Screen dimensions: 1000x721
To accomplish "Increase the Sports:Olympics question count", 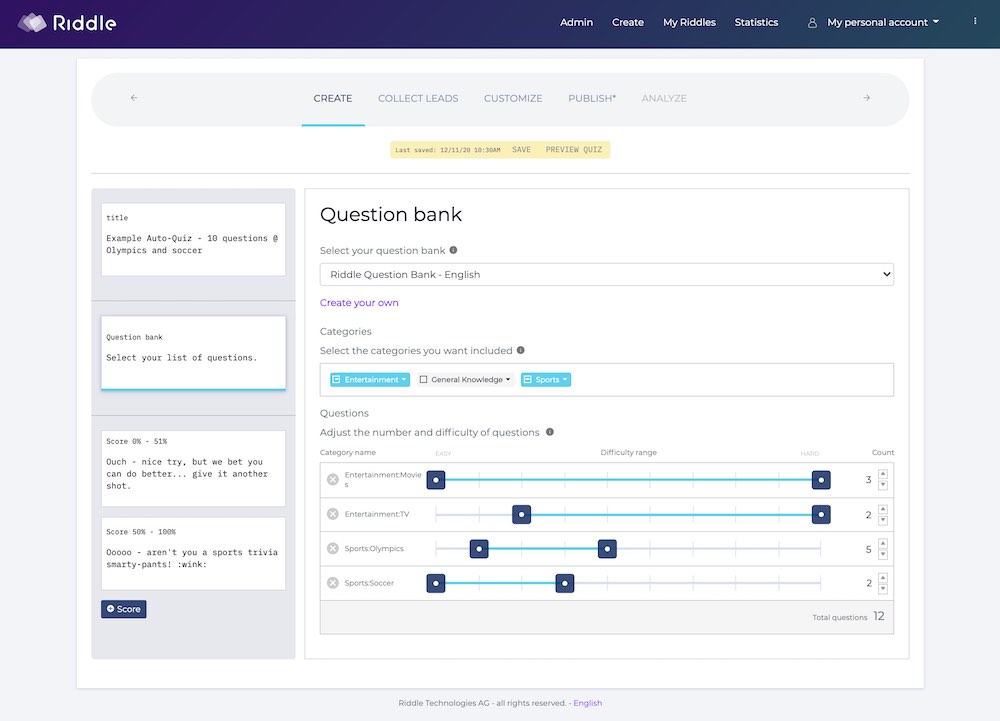I will point(883,543).
